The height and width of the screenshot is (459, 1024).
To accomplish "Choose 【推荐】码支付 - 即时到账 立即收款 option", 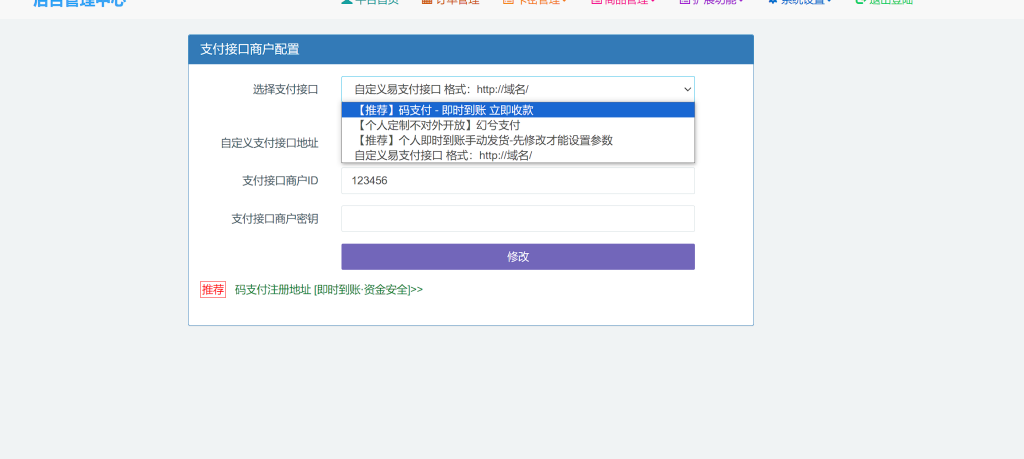I will pyautogui.click(x=517, y=110).
